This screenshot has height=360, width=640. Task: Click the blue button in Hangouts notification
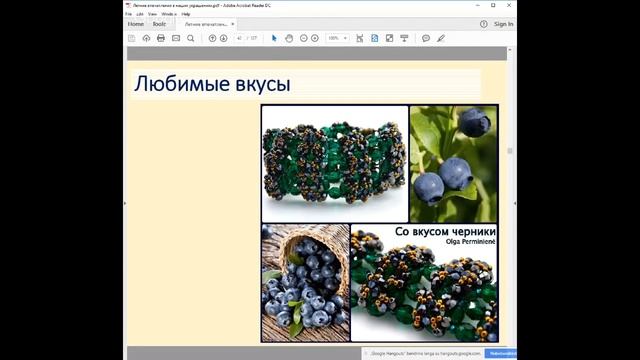[501, 353]
